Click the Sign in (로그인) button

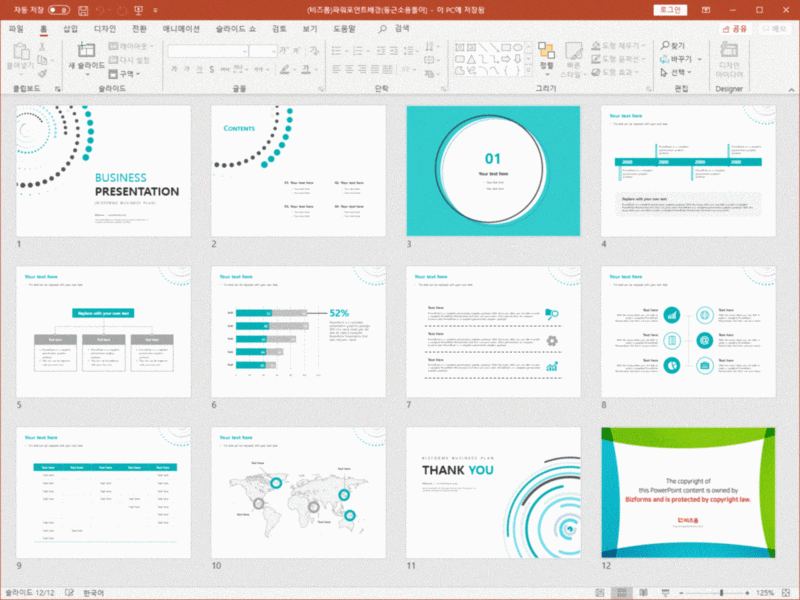point(670,10)
